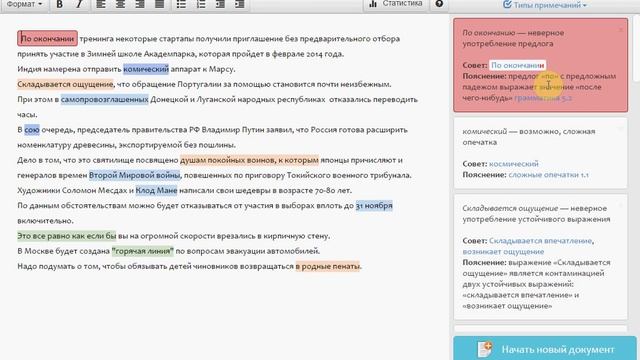Click highlighted name Клод Мане
This screenshot has height=360, width=640.
coord(156,190)
